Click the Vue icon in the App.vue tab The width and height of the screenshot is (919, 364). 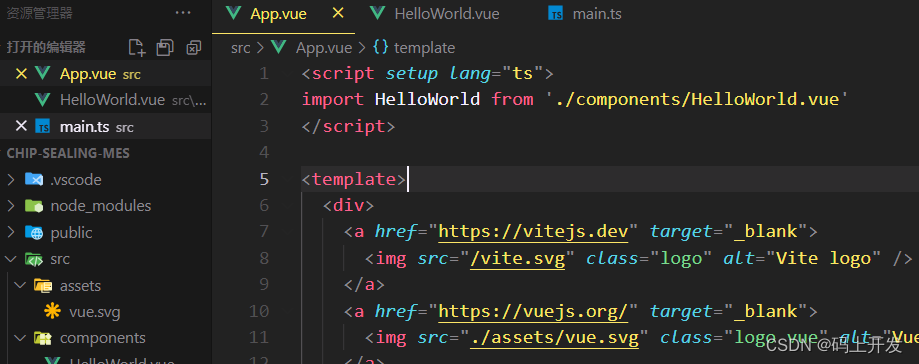tap(234, 13)
